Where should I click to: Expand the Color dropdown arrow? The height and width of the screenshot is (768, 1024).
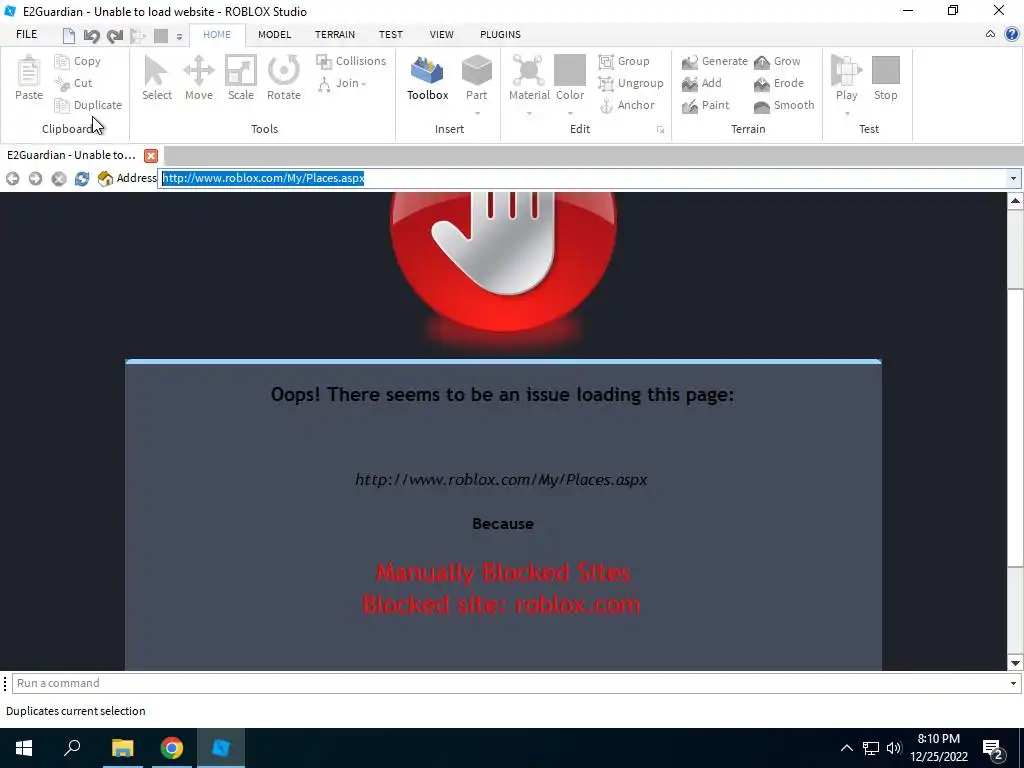570,114
